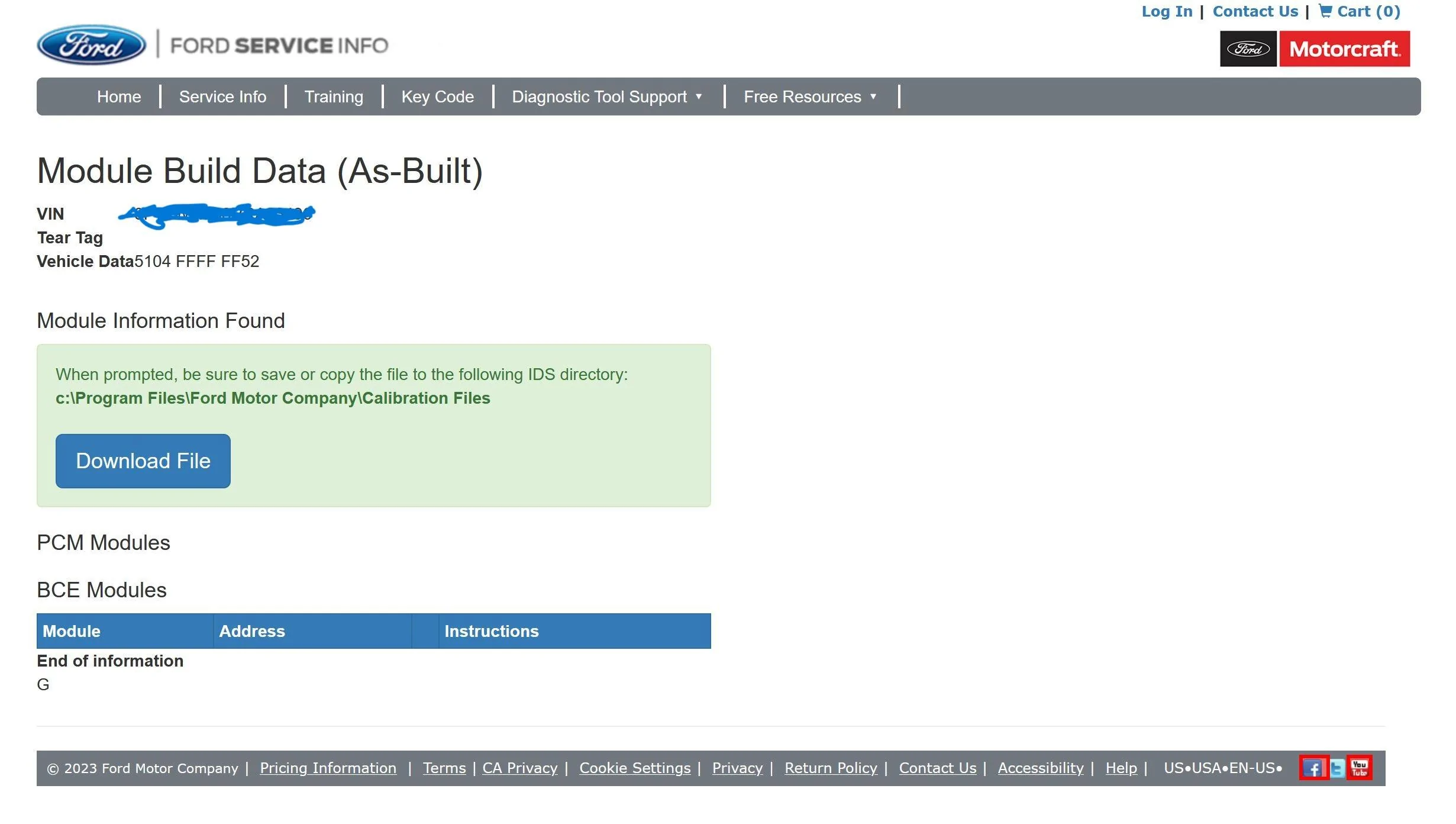Click the Module Information Found heading

(161, 321)
